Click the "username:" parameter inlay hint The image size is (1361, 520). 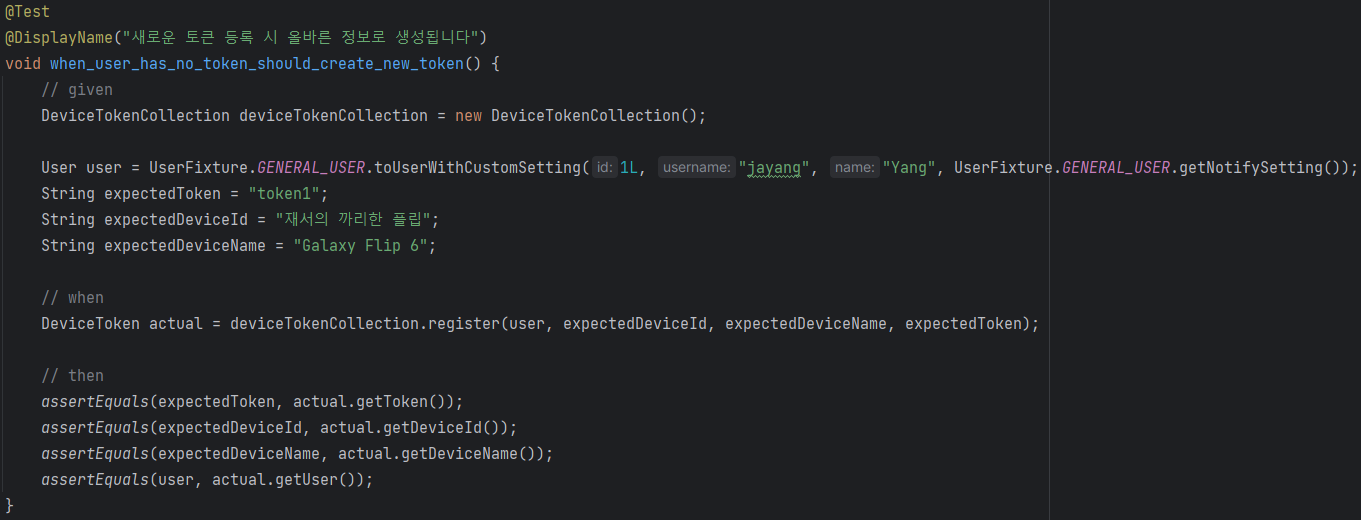coord(696,167)
